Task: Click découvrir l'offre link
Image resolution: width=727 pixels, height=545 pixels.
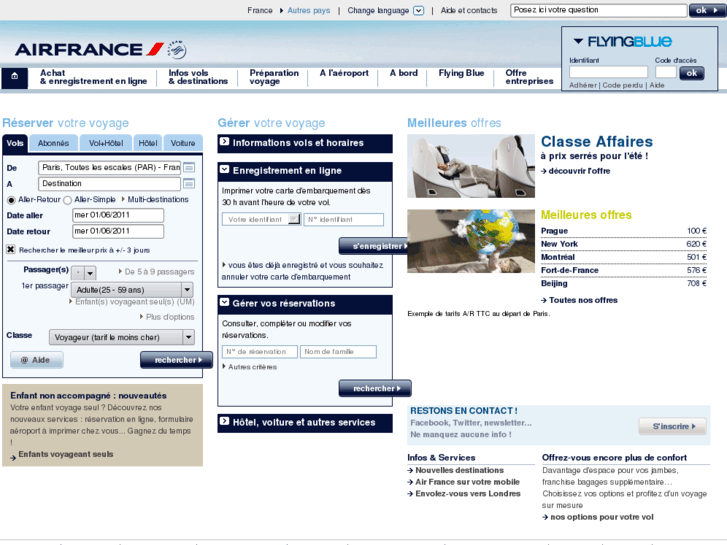Action: point(579,171)
